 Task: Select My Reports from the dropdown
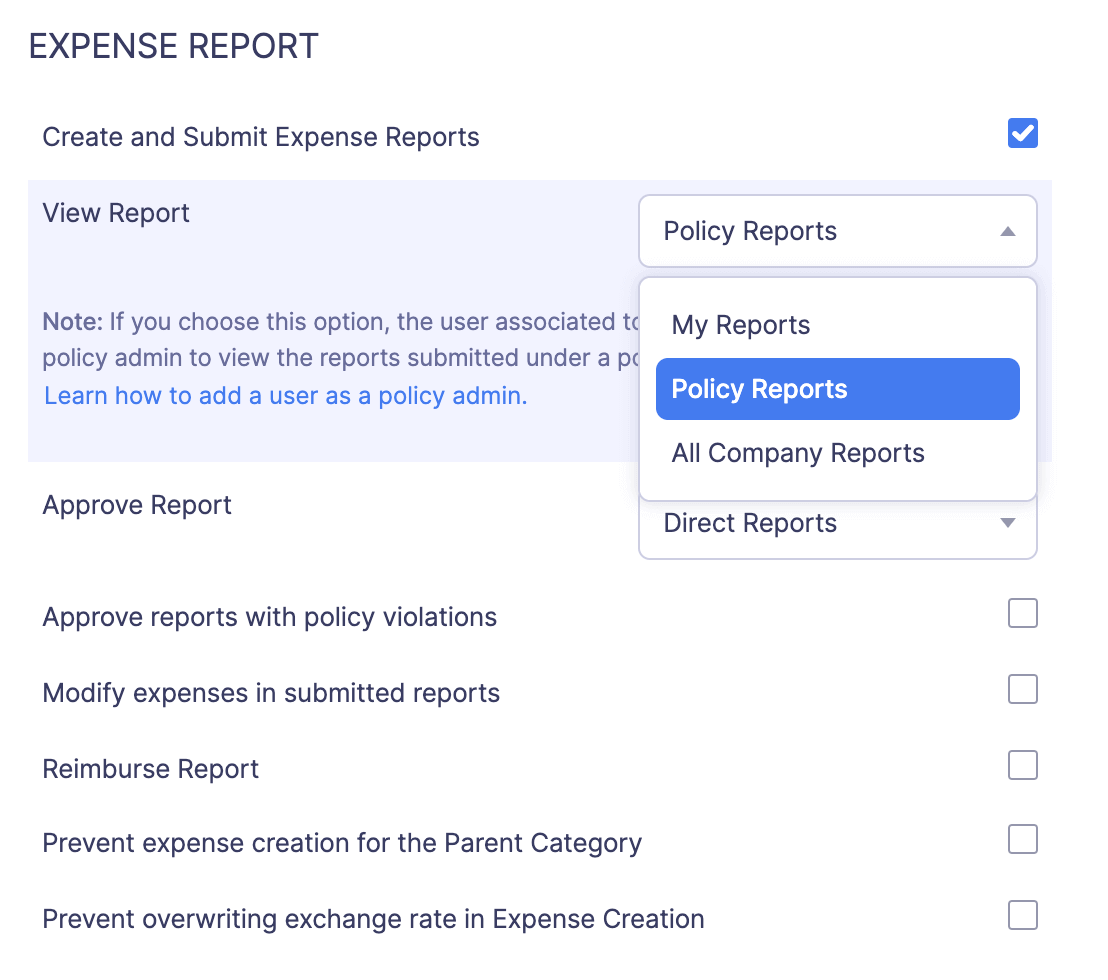740,324
